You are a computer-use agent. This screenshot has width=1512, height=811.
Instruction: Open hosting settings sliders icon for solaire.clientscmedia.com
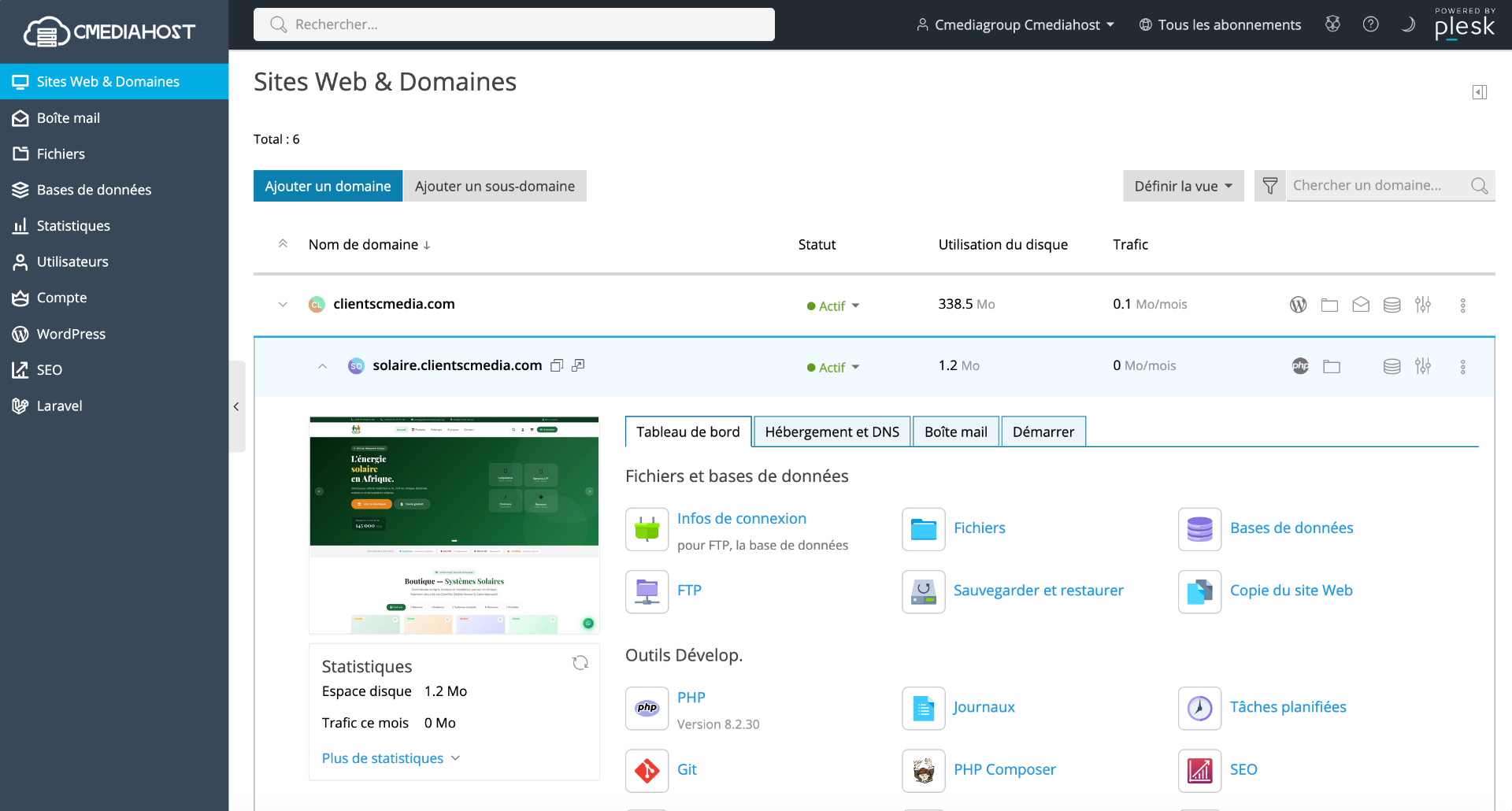pos(1423,366)
